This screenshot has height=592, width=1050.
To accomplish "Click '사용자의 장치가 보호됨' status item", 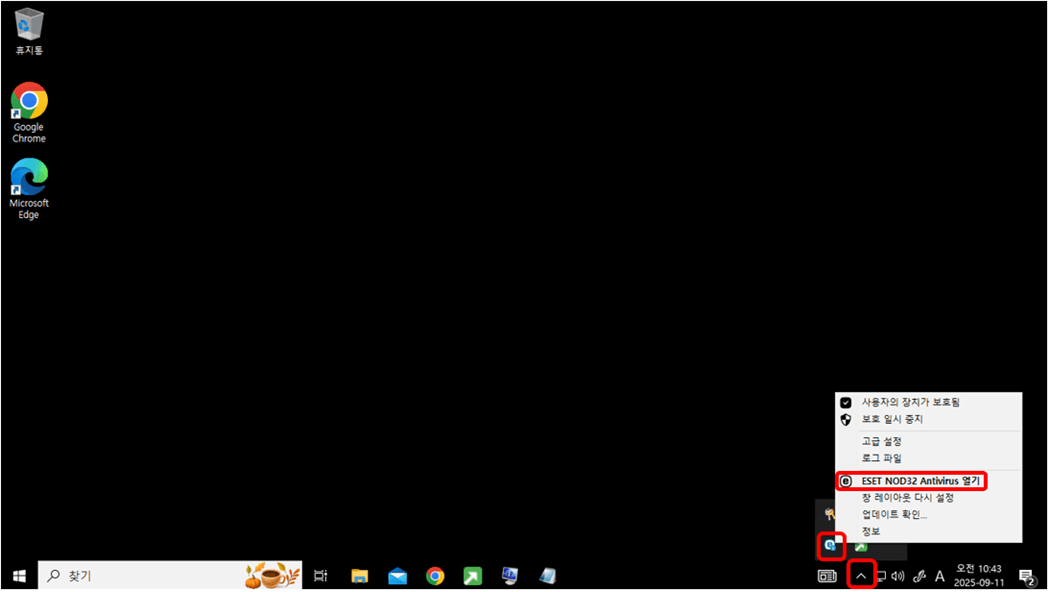I will point(910,402).
